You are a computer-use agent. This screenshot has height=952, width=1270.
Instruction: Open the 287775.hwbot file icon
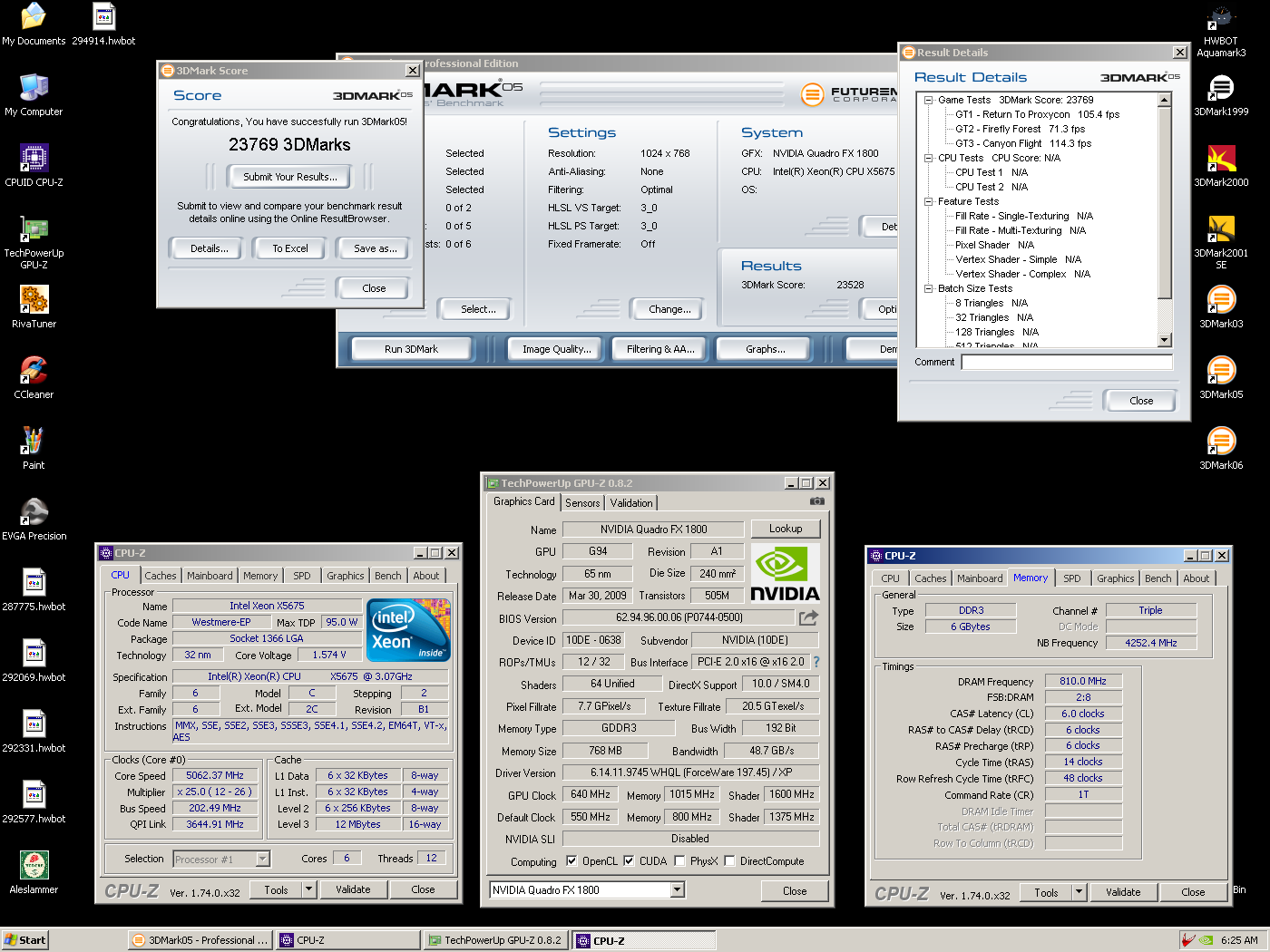coord(34,590)
